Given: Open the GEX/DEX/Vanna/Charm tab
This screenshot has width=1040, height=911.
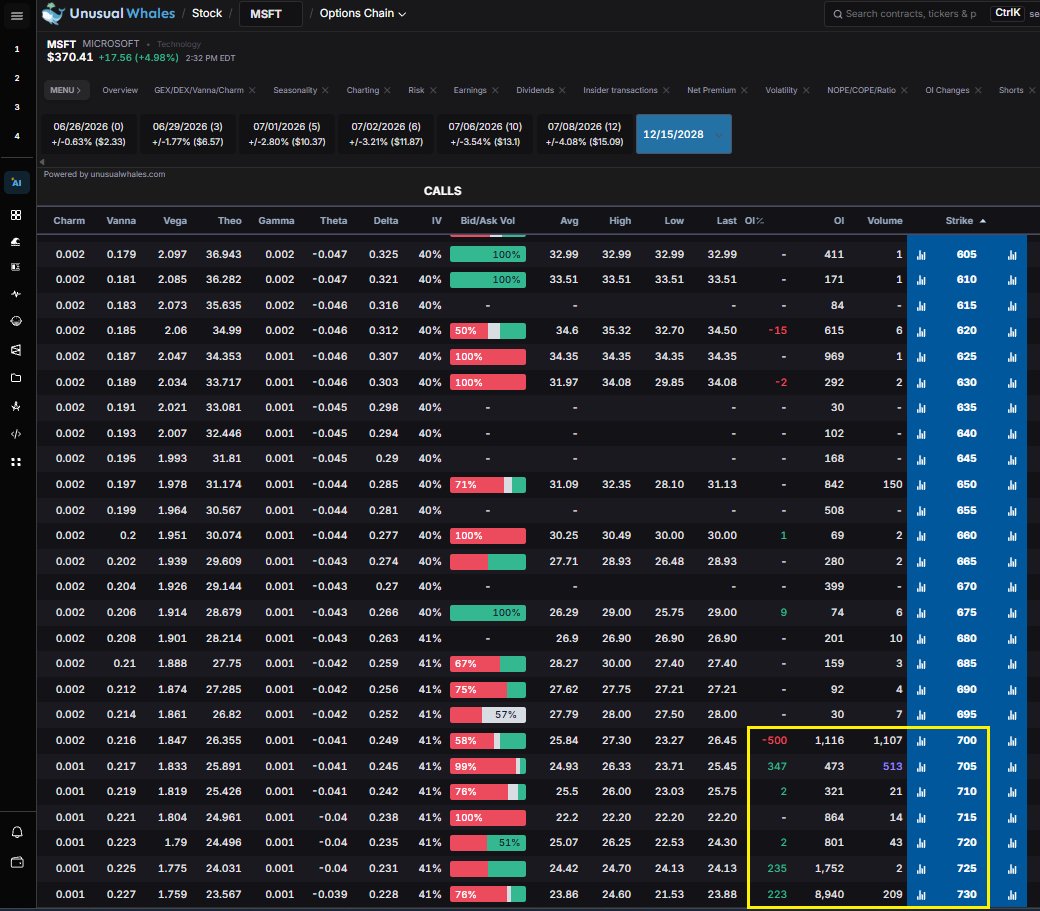Looking at the screenshot, I should (x=199, y=90).
